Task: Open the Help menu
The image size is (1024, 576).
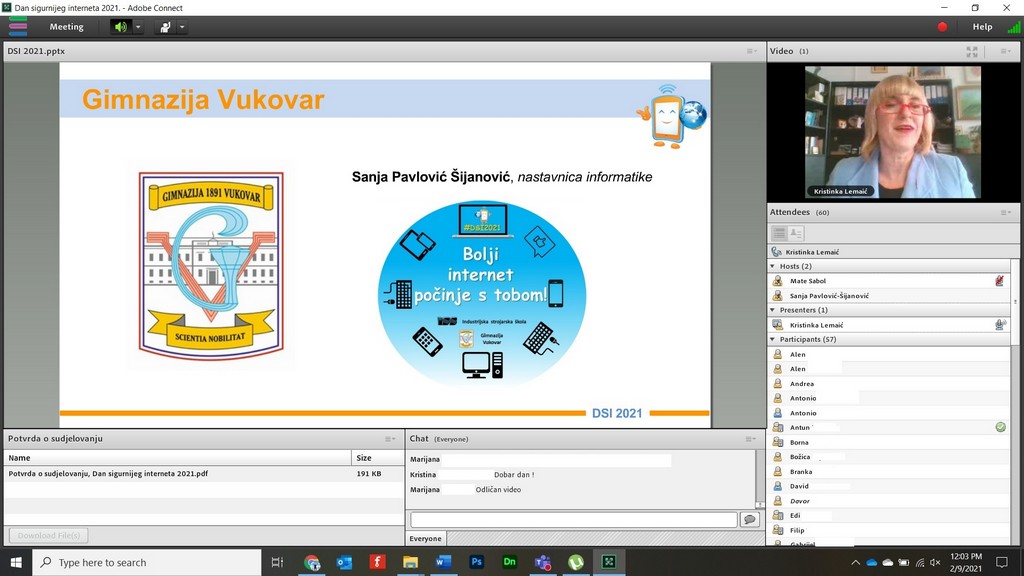Action: click(982, 27)
